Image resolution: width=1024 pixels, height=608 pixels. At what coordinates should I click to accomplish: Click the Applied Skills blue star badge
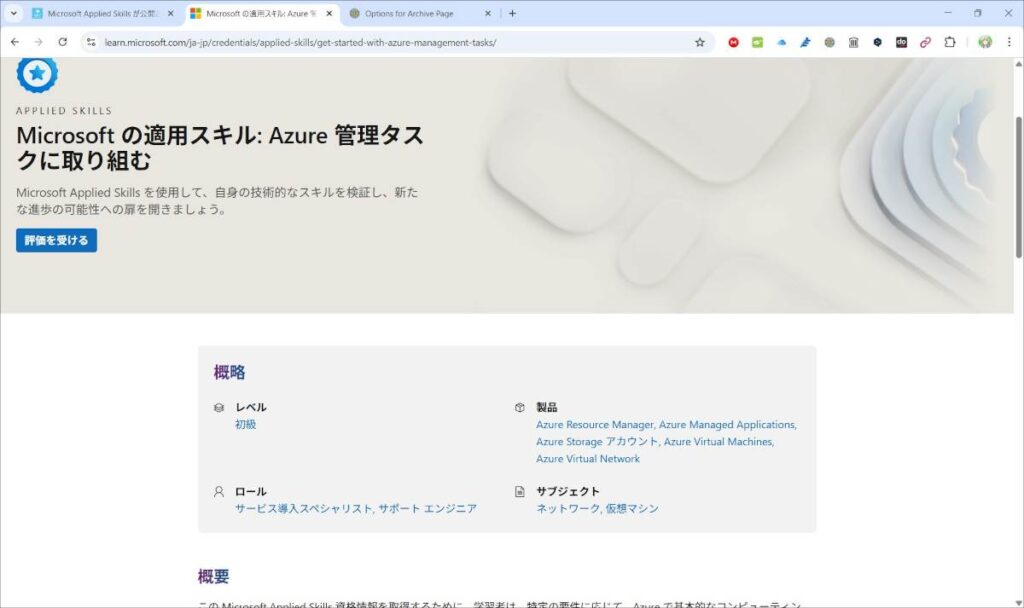click(x=37, y=73)
